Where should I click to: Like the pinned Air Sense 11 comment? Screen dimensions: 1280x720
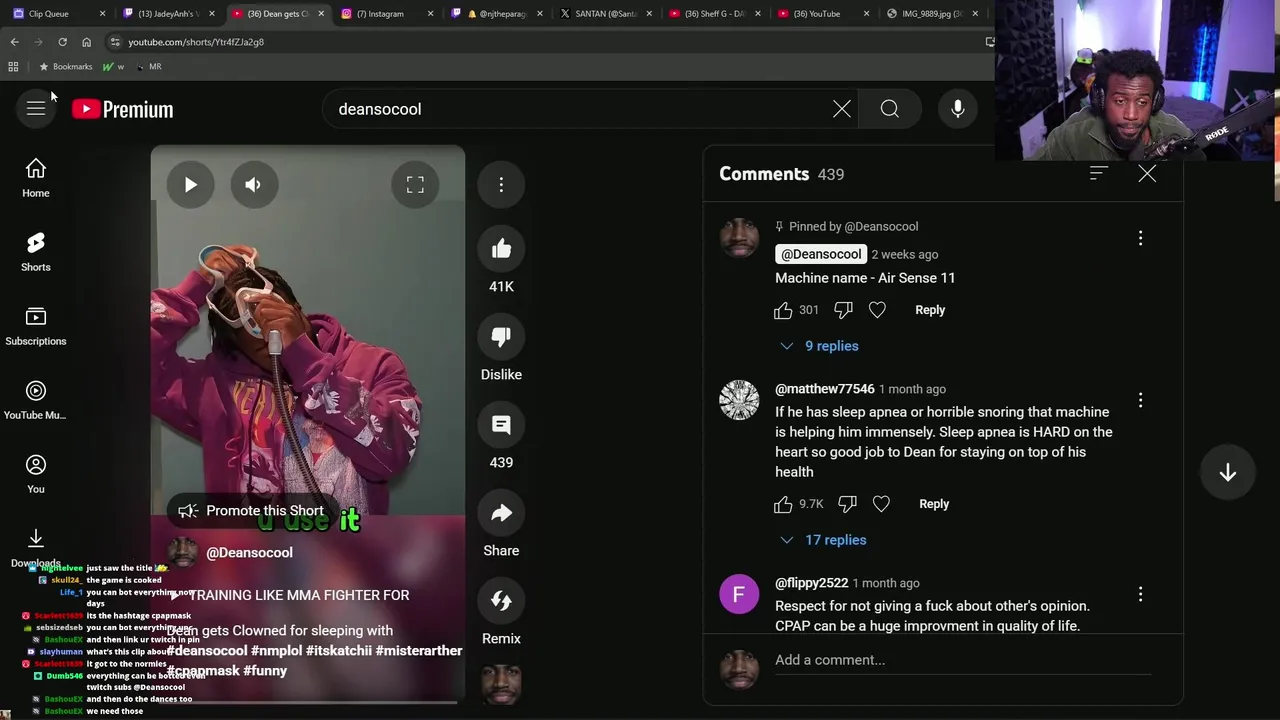click(783, 310)
